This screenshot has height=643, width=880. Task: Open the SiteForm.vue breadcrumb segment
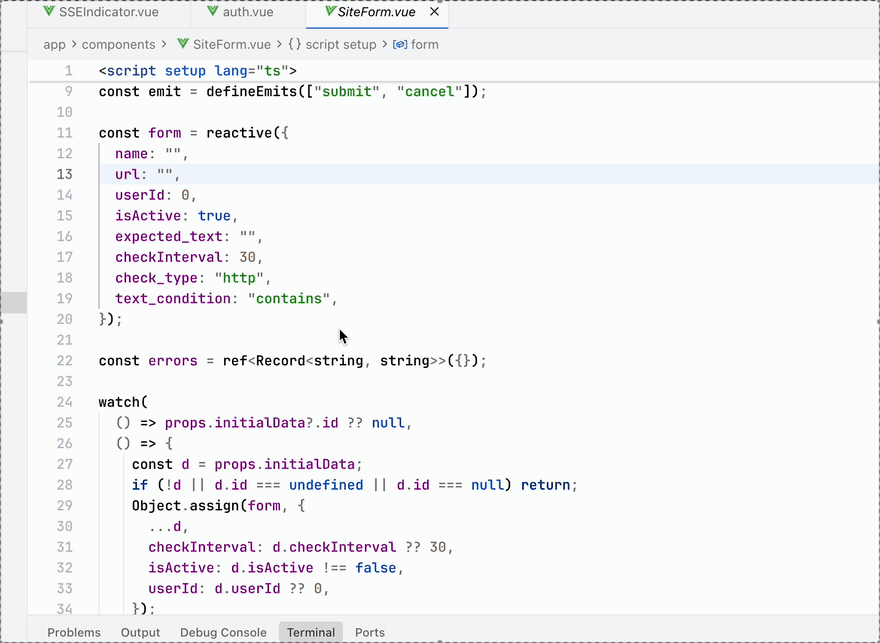point(231,44)
